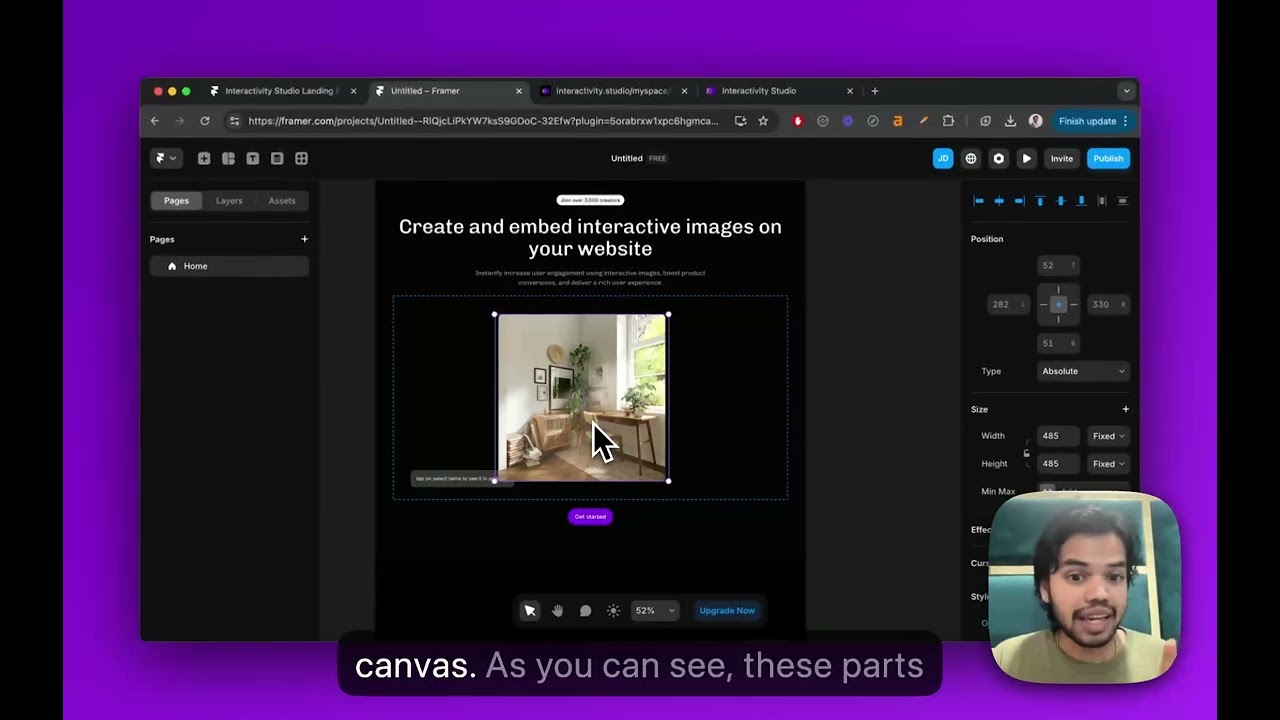Screen dimensions: 1280x720
Task: Click the left position field showing 282
Action: [1007, 304]
